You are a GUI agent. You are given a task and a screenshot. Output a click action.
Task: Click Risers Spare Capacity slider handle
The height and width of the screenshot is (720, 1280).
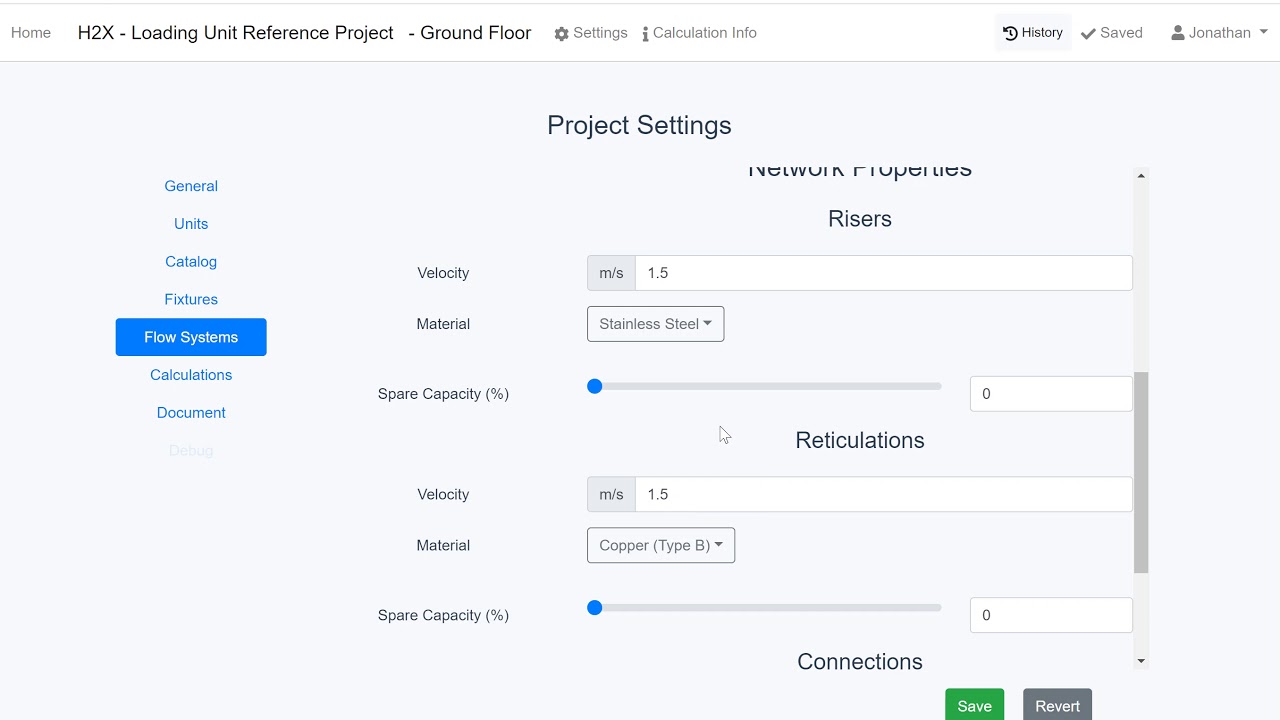(x=595, y=386)
